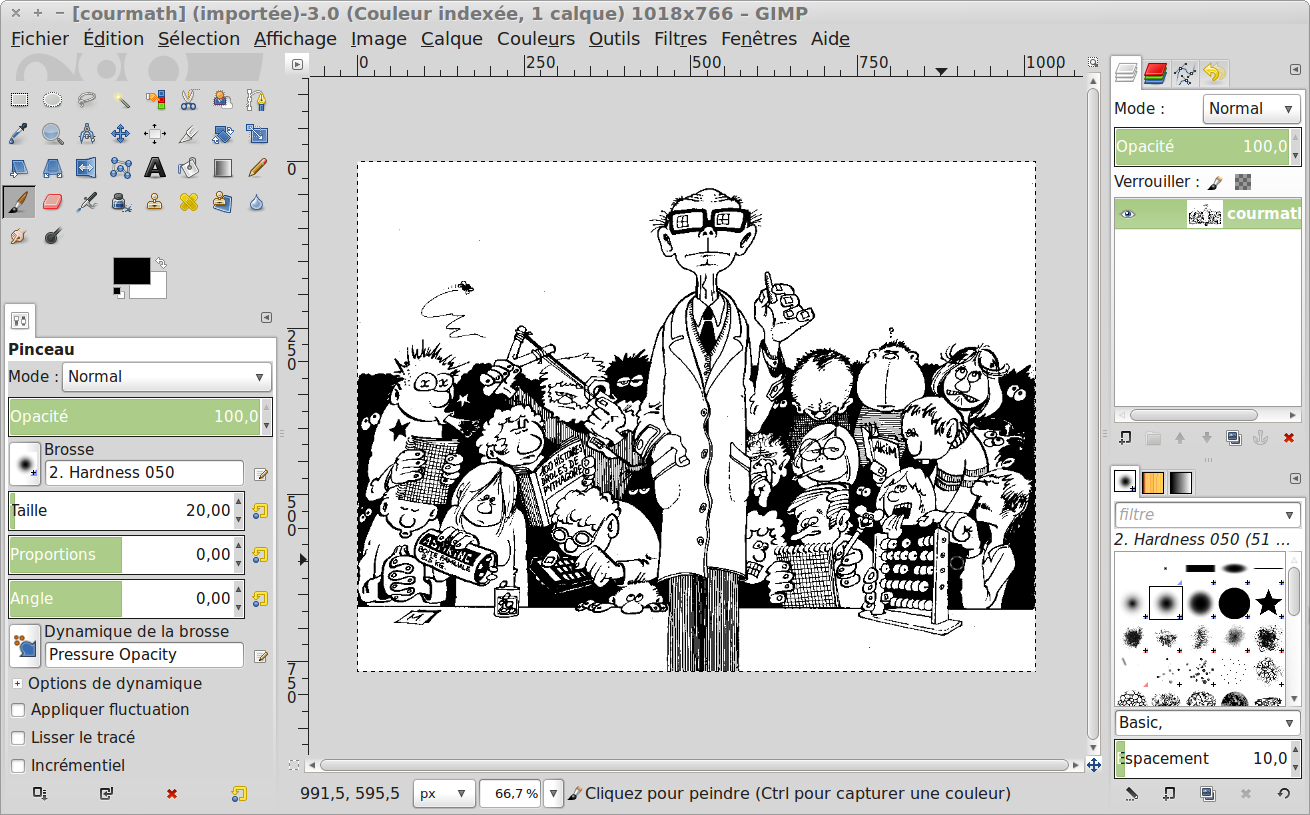Enable Appliquer fluctuation checkbox
This screenshot has height=815, width=1310.
(18, 710)
